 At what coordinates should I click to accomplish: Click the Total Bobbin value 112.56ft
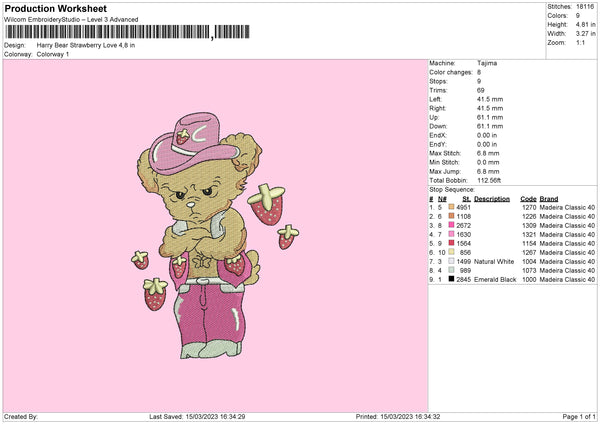pyautogui.click(x=489, y=181)
